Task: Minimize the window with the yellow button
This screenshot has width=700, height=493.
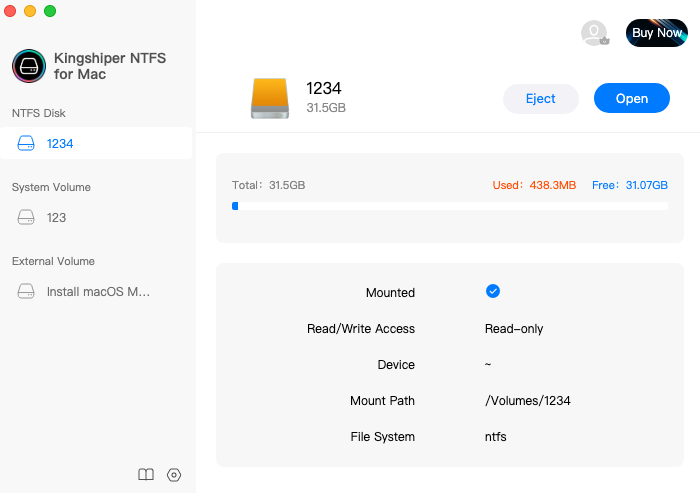Action: point(30,11)
